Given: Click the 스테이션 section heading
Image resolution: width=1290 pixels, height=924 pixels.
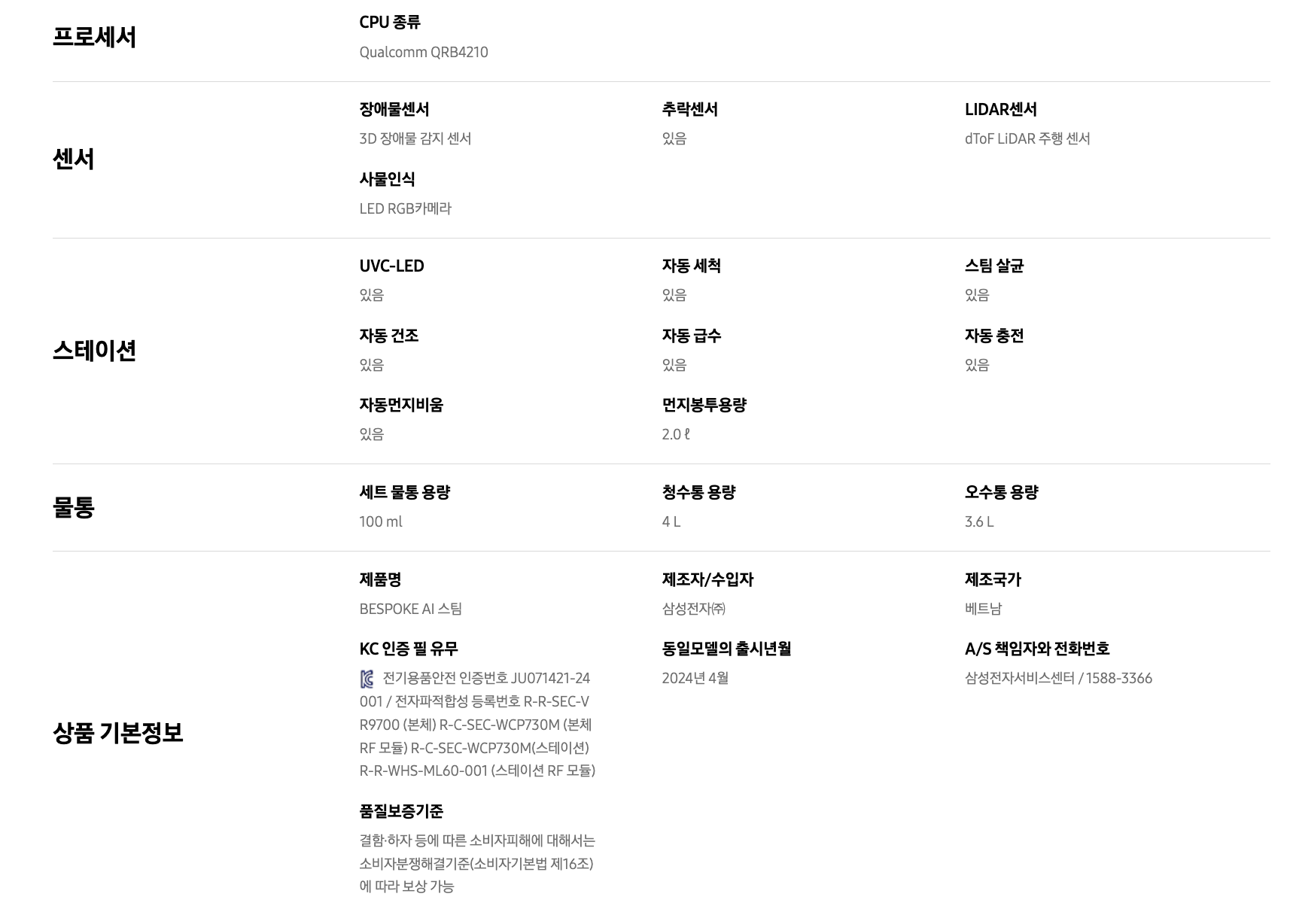Looking at the screenshot, I should point(94,351).
